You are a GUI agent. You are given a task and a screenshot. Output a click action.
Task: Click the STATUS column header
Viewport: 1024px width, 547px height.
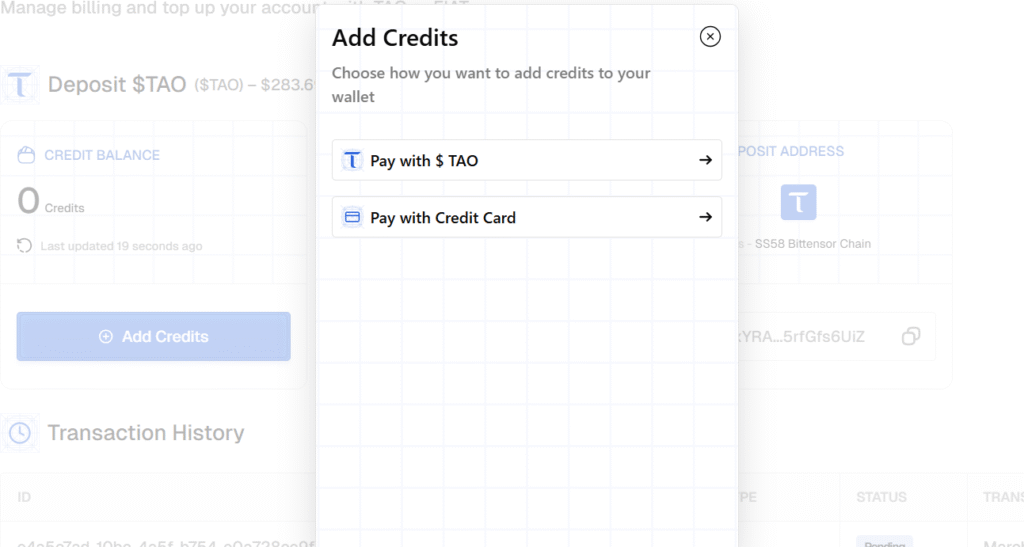[x=881, y=497]
